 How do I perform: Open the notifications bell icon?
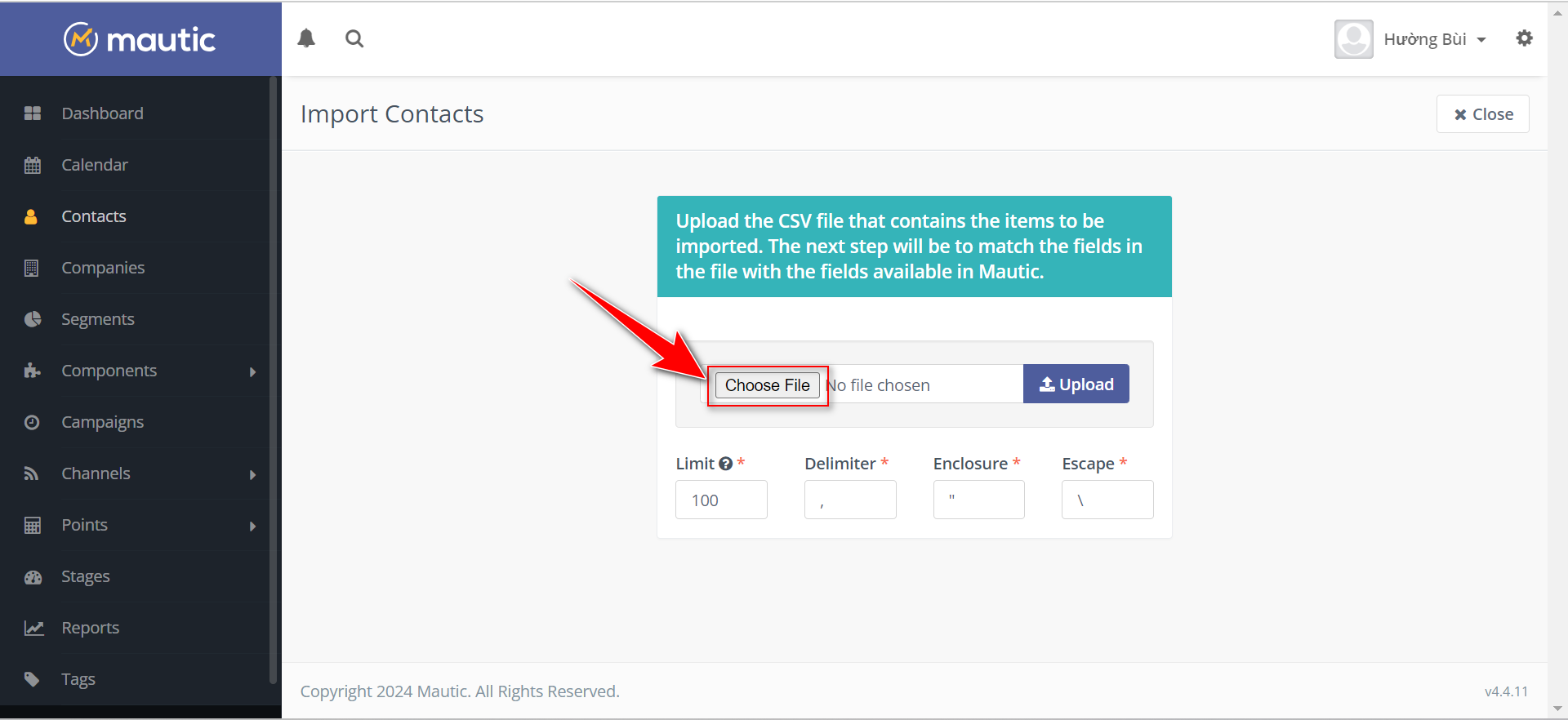coord(306,38)
